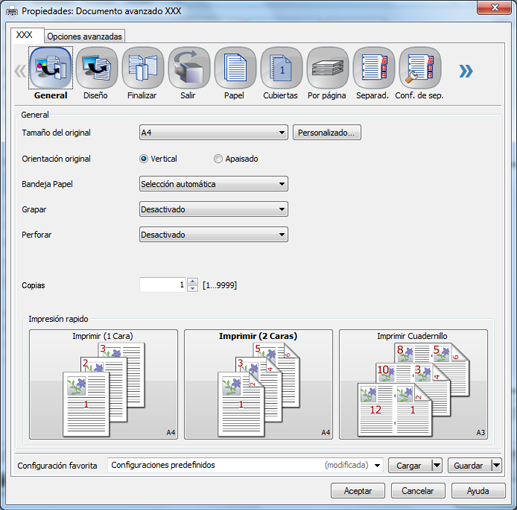Open the Bandeja Papel dropdown
The image size is (517, 510).
point(213,184)
